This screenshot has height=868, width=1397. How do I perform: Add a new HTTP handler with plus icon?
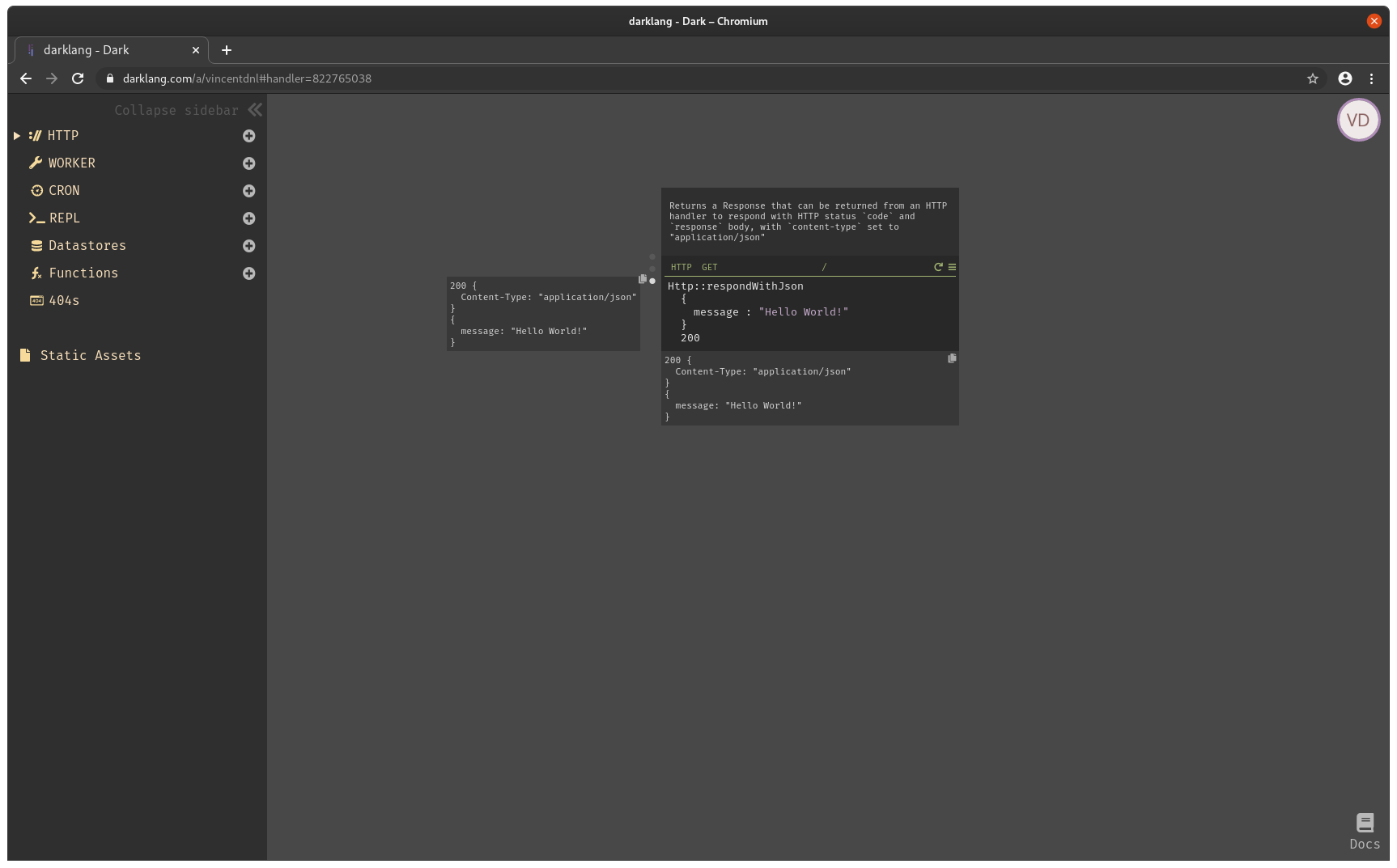pyautogui.click(x=249, y=136)
